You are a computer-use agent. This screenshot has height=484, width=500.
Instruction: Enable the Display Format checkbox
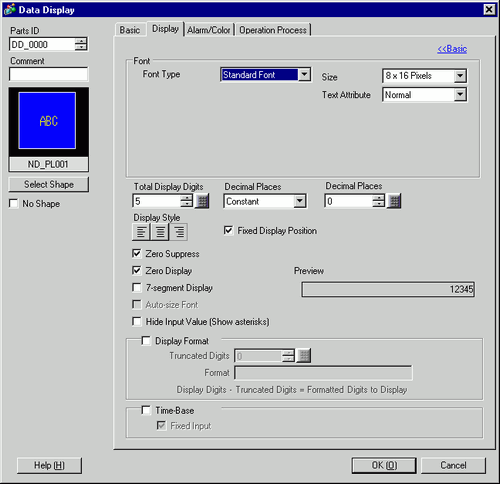[146, 341]
